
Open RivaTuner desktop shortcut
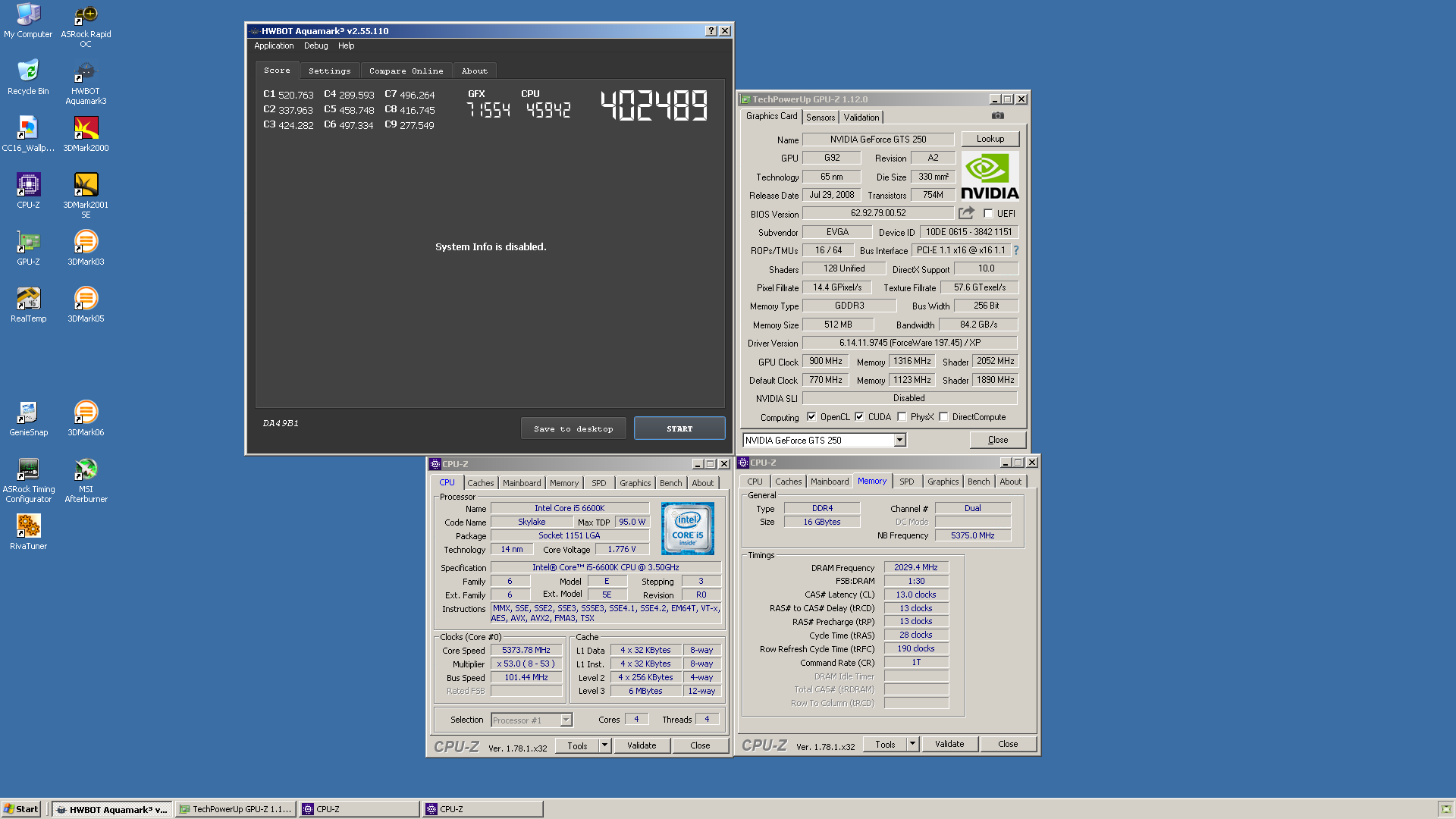[28, 532]
